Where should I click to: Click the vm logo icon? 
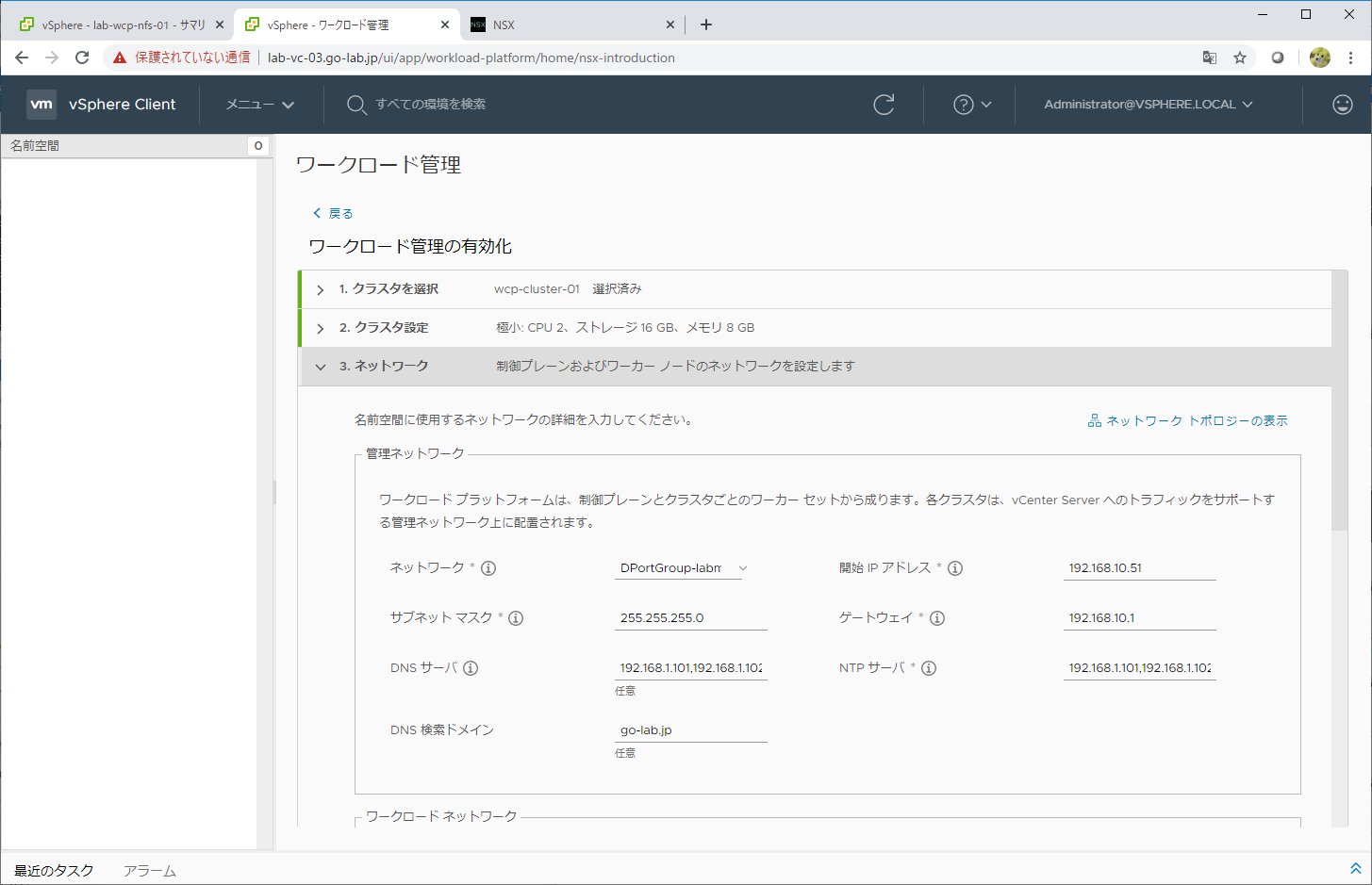(x=41, y=105)
